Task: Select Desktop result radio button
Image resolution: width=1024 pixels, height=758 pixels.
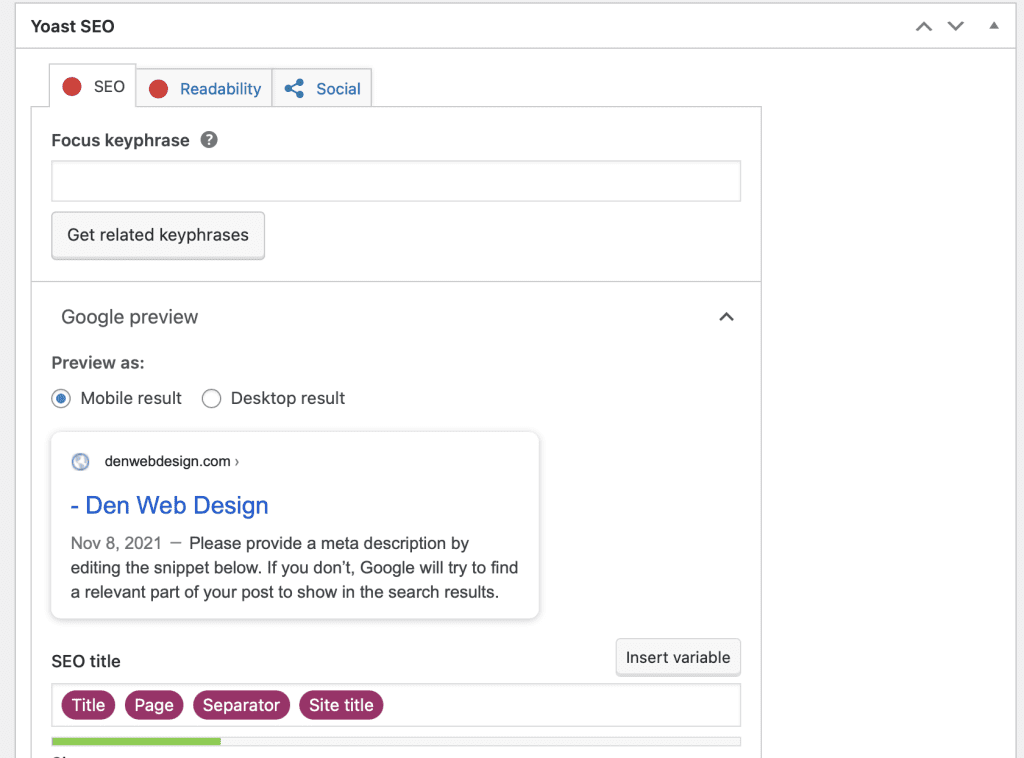Action: click(x=211, y=398)
